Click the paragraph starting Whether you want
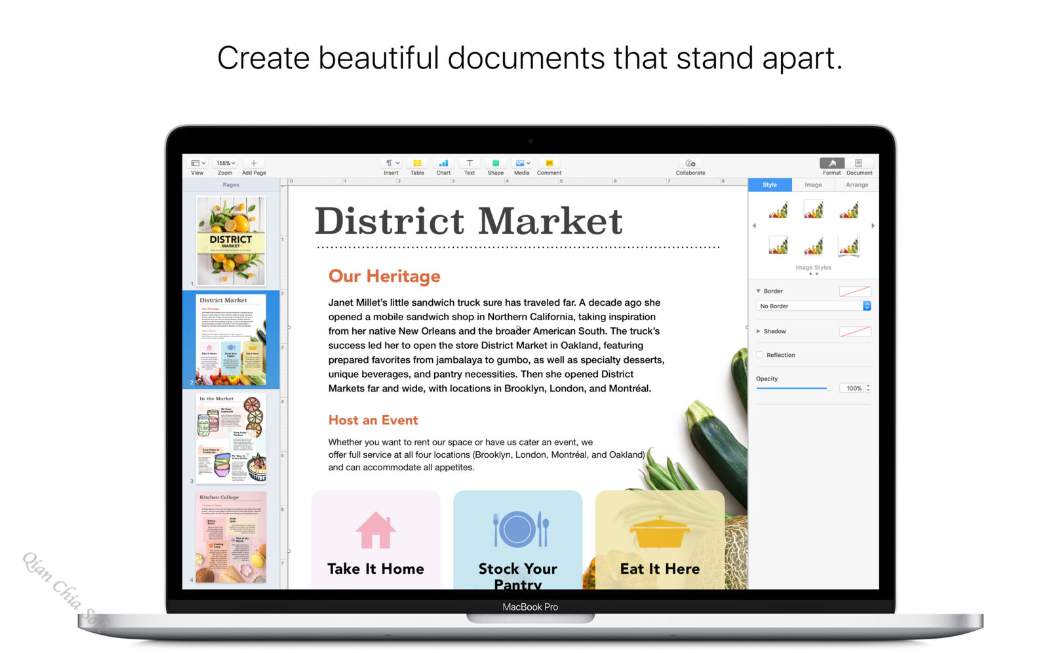Screen dimensions: 1054x653 [x=487, y=455]
